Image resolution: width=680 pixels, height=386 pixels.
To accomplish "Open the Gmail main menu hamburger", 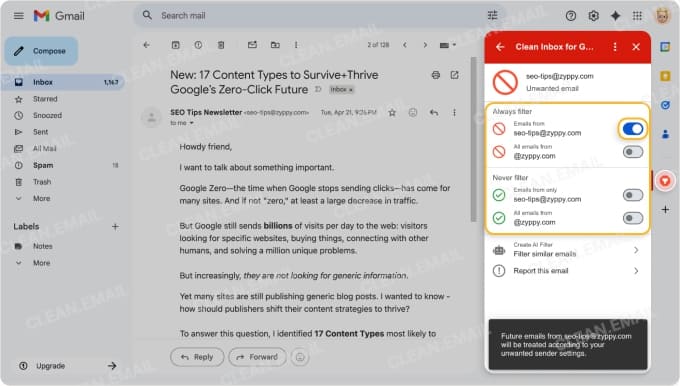I will [x=19, y=16].
